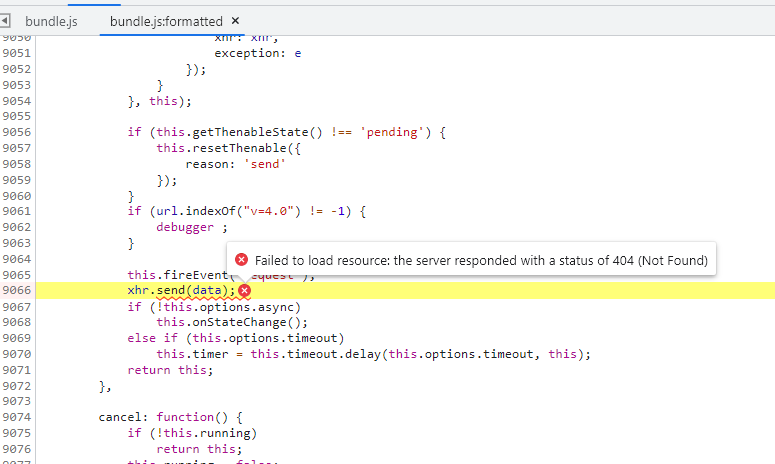Select the bundle.js:formatted tab
Image resolution: width=775 pixels, height=464 pixels.
[x=166, y=21]
